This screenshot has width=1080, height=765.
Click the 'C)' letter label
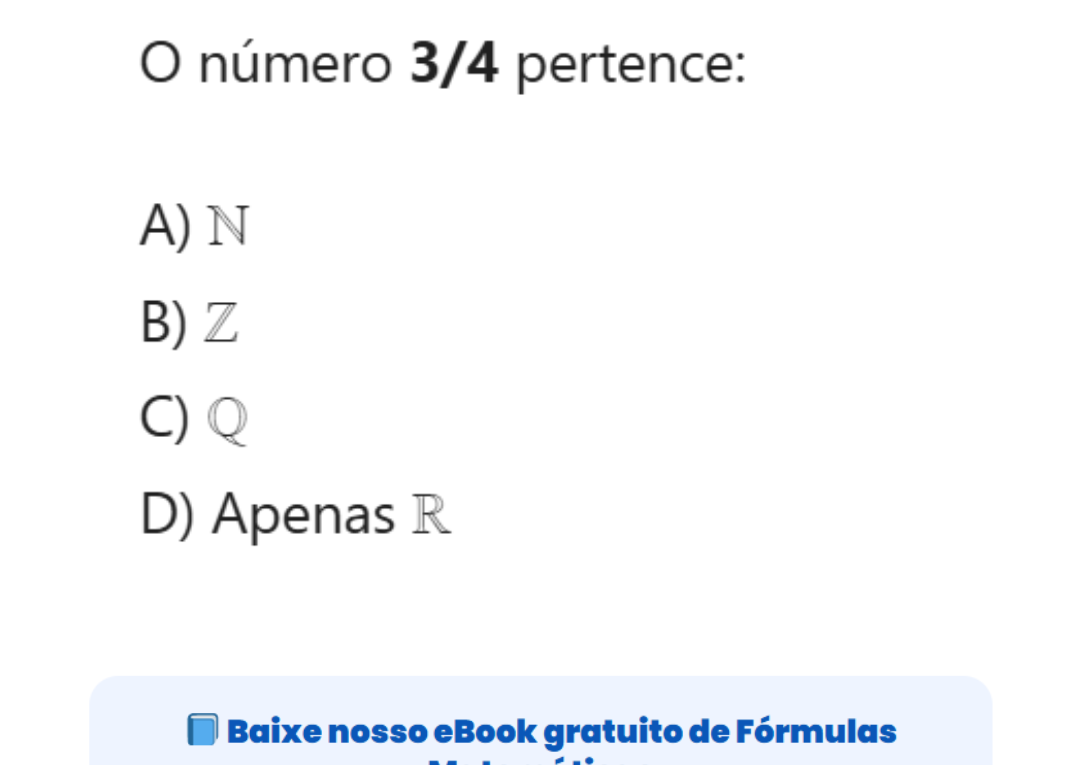165,419
